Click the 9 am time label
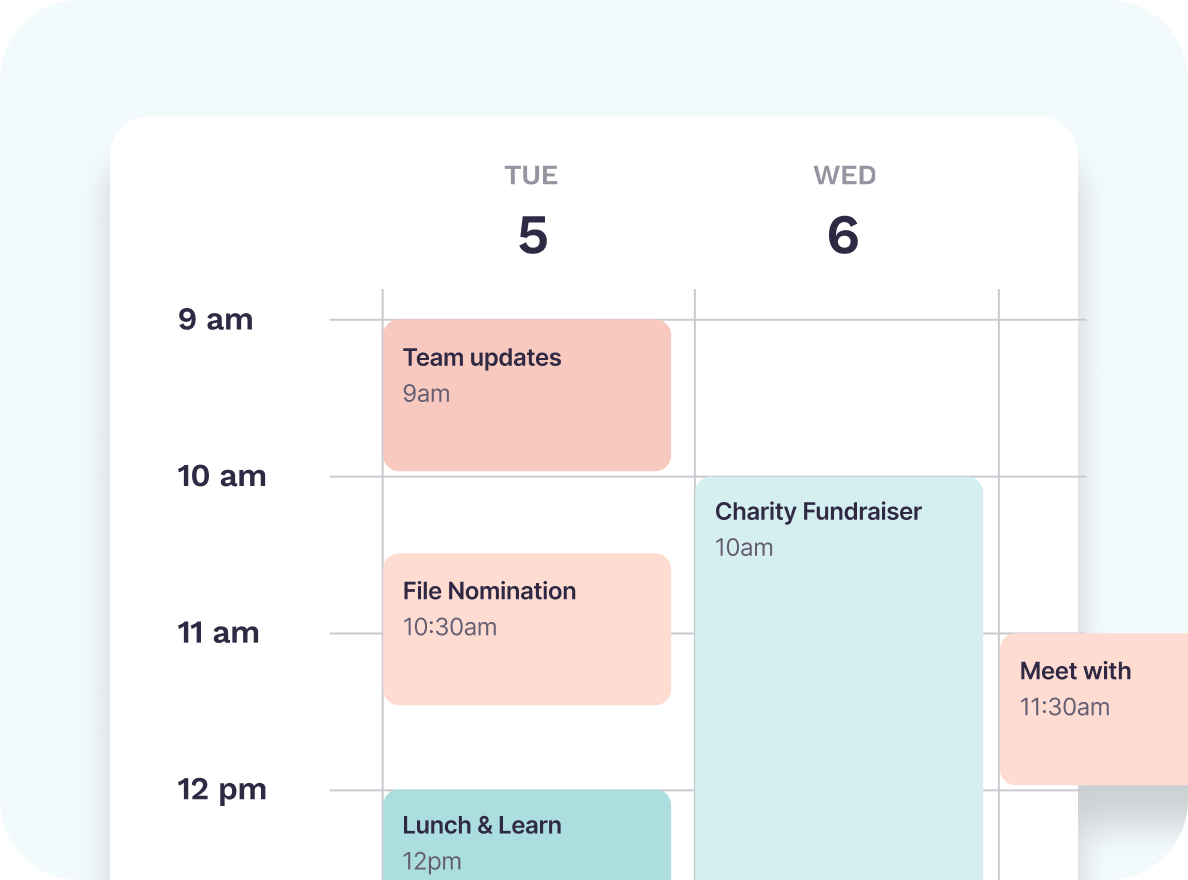 [216, 320]
